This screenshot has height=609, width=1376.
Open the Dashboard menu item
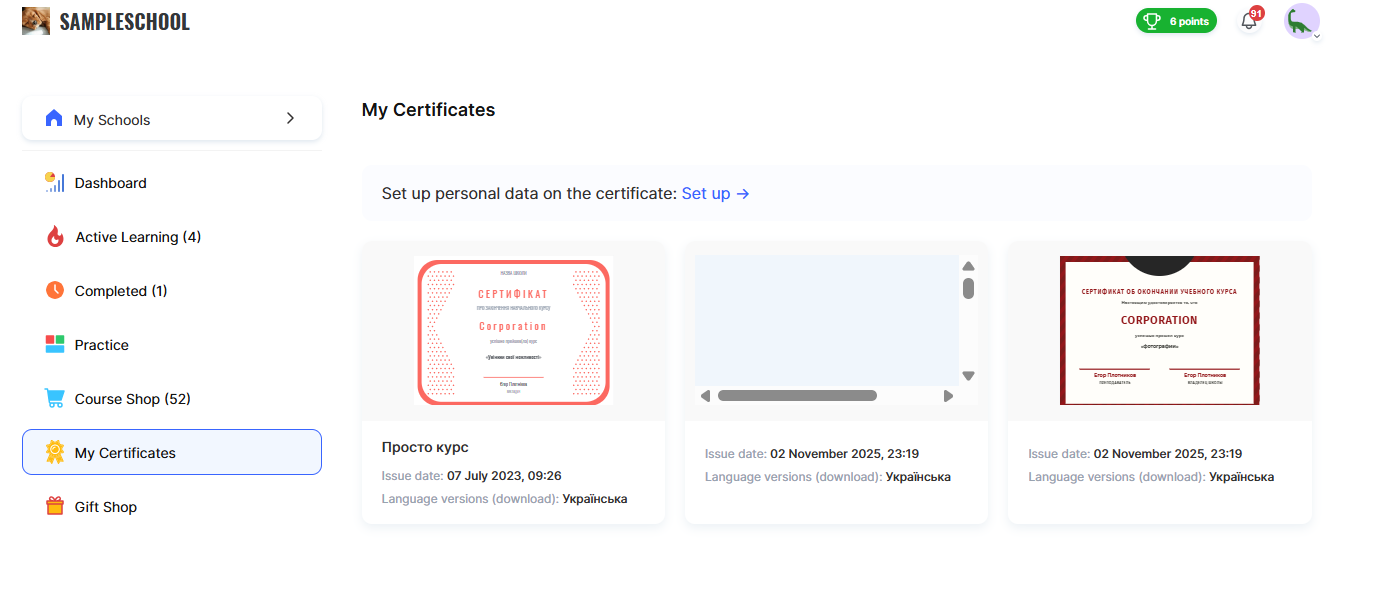[x=110, y=183]
